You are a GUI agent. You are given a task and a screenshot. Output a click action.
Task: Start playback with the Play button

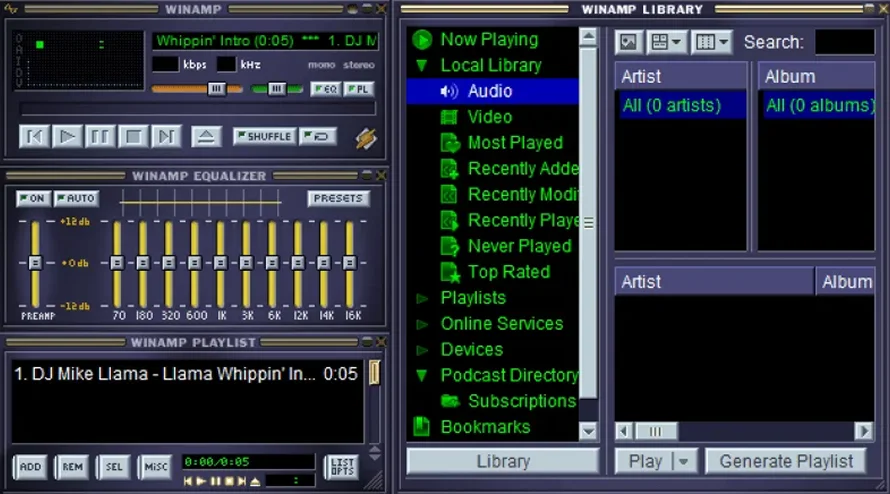pyautogui.click(x=67, y=136)
